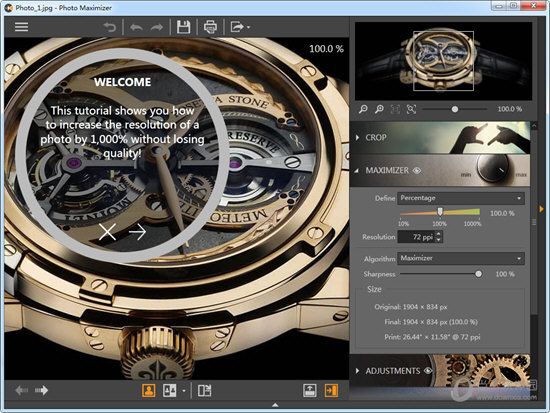Image resolution: width=550 pixels, height=413 pixels.
Task: Close the Welcome tutorial with X
Action: (107, 232)
